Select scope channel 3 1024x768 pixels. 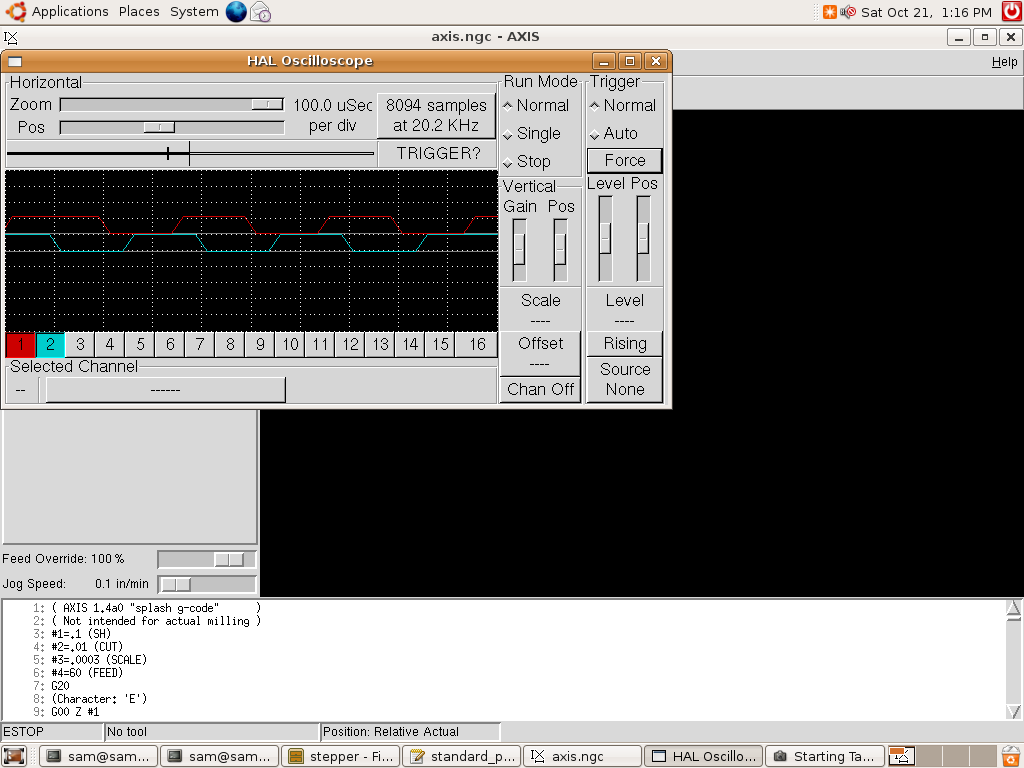[80, 345]
